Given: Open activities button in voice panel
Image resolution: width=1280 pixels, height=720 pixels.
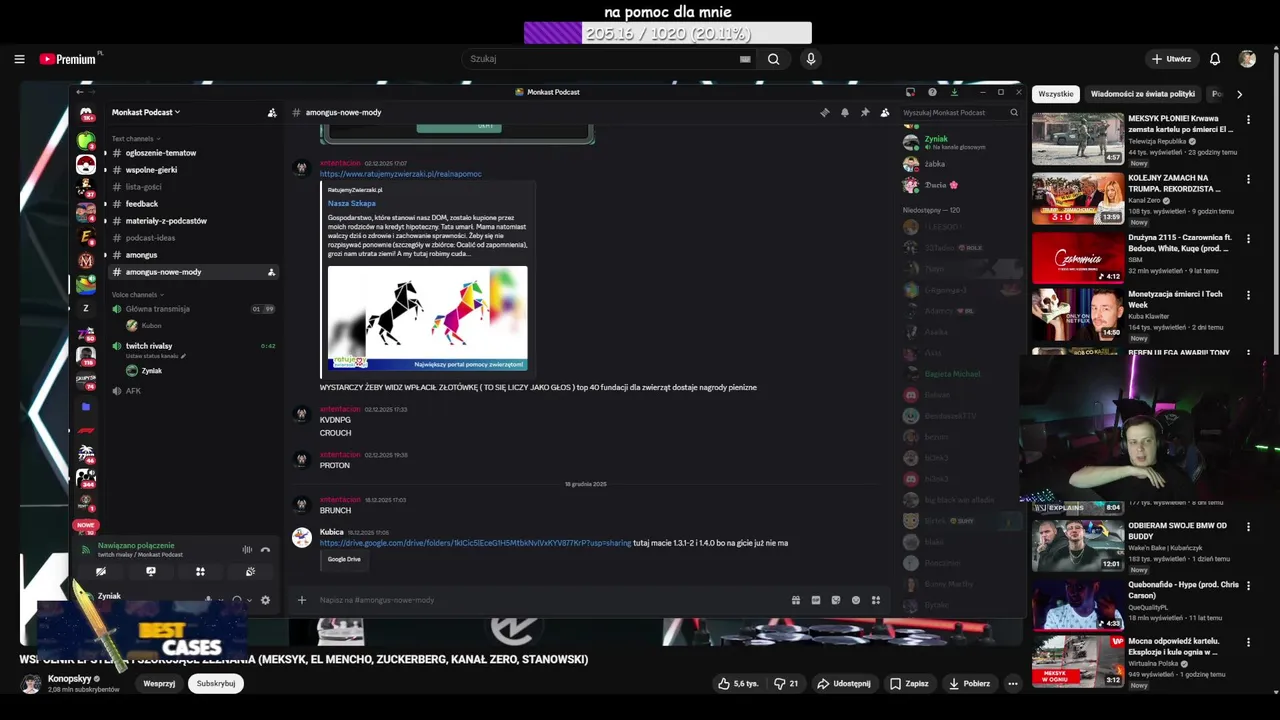Looking at the screenshot, I should click(x=200, y=572).
